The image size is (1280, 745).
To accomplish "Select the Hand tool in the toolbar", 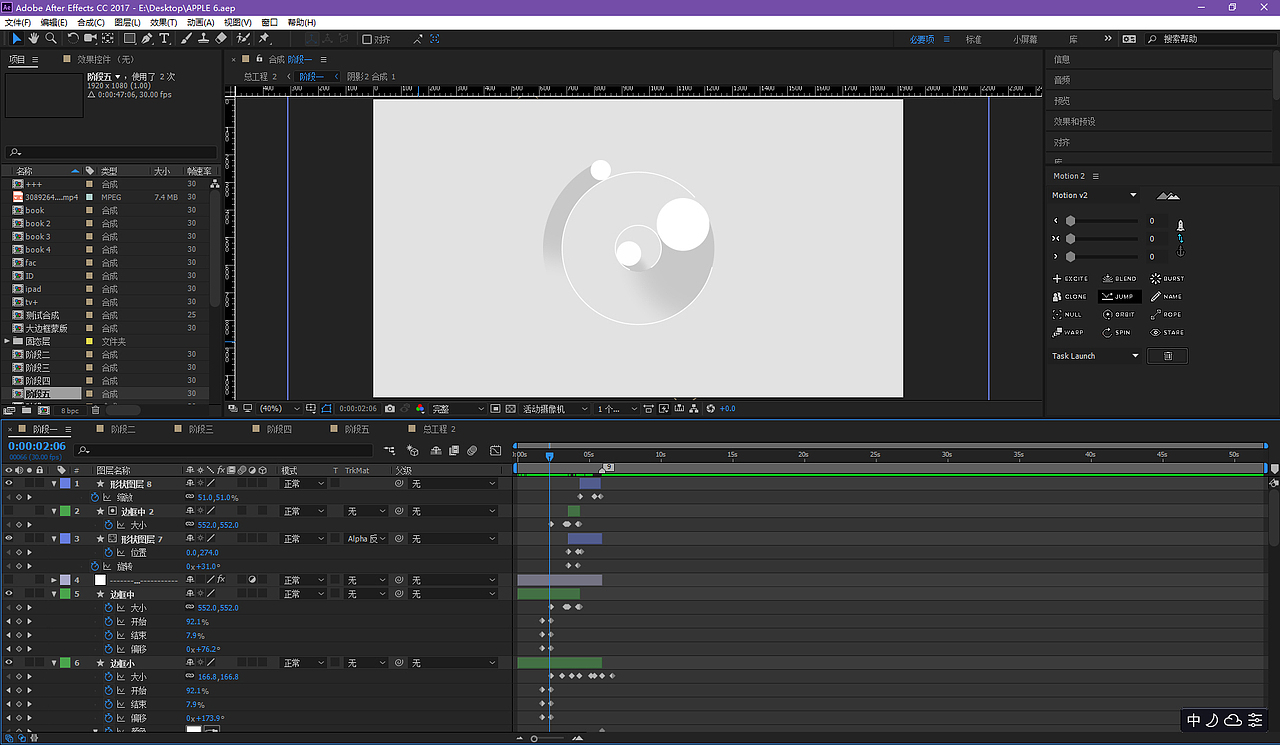I will pyautogui.click(x=34, y=39).
